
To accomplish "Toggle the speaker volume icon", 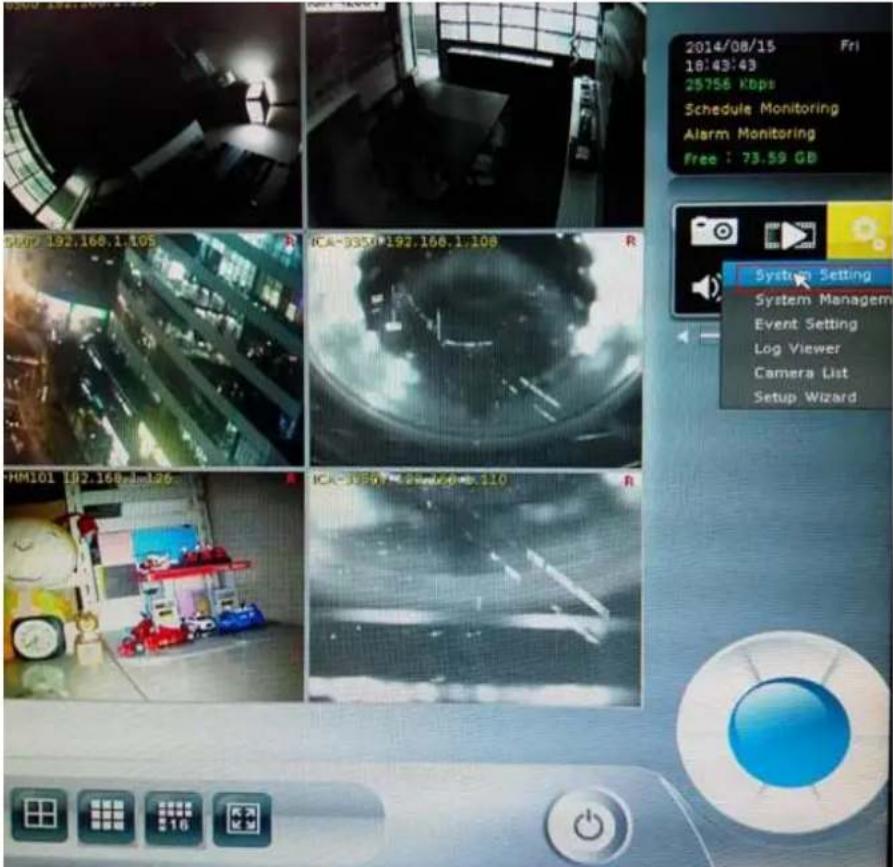I will 706,287.
